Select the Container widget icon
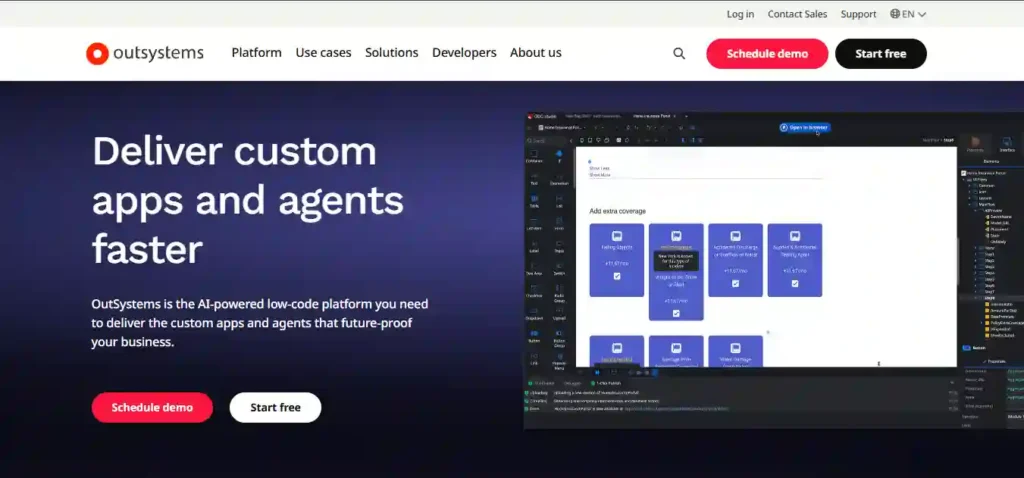1024x478 pixels. coord(534,153)
